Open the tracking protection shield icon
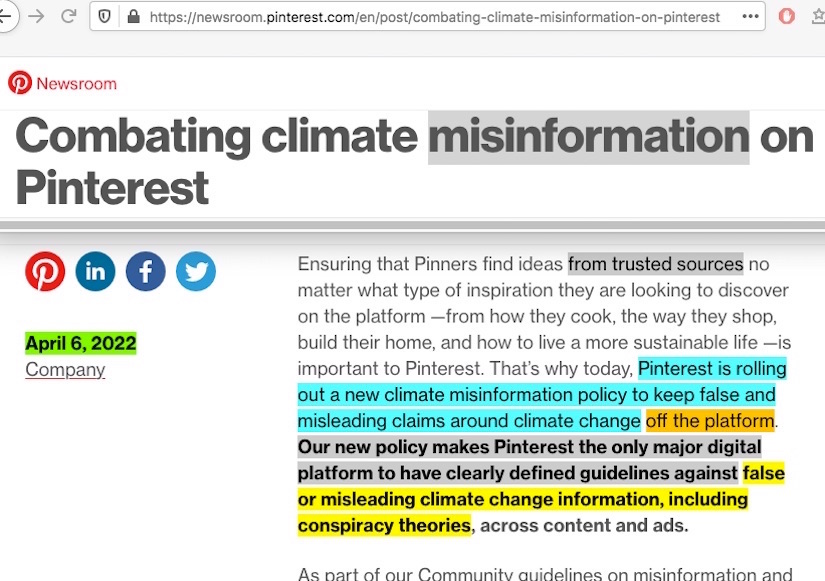825x581 pixels. [x=106, y=16]
